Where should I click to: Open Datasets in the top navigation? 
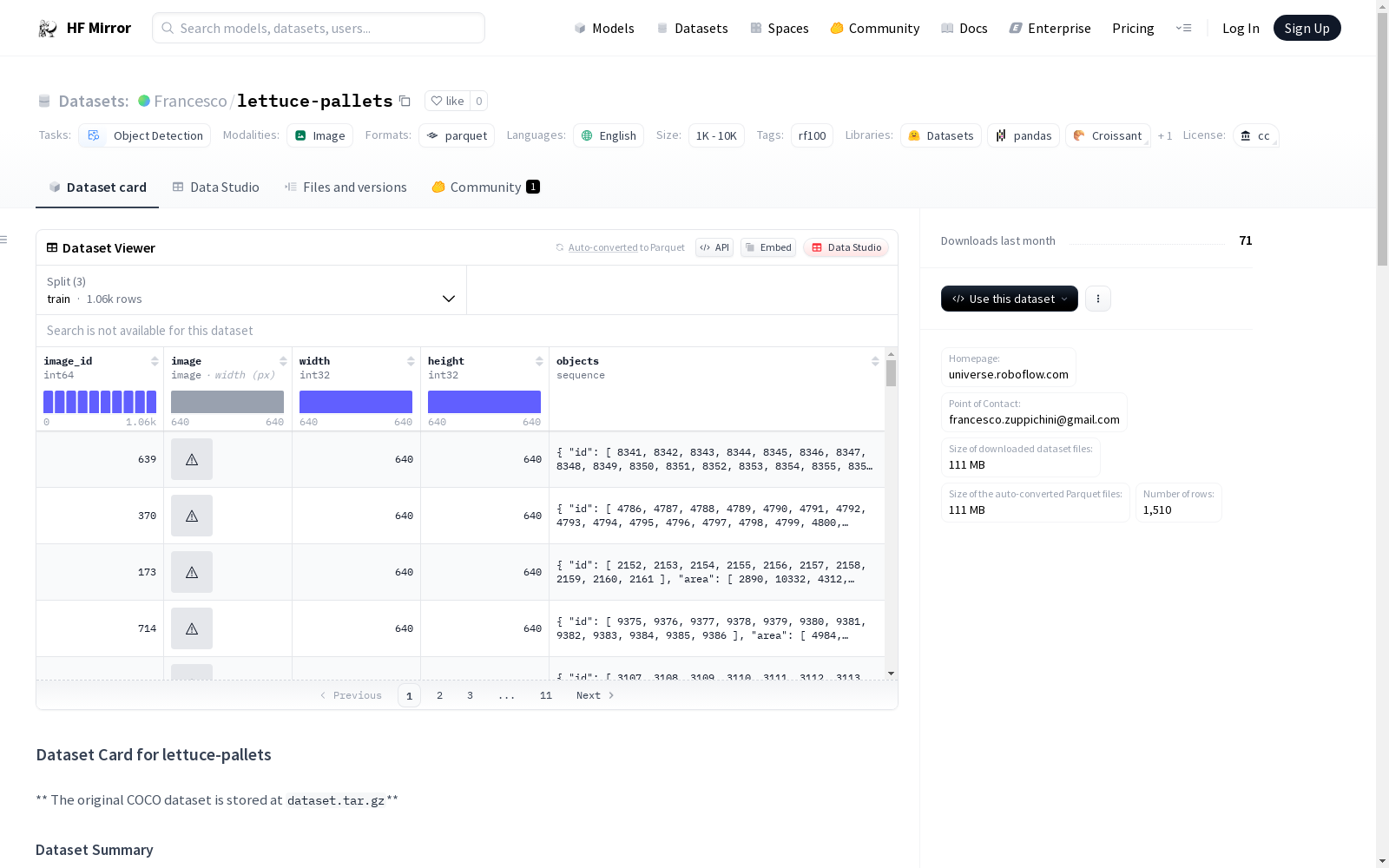coord(692,29)
